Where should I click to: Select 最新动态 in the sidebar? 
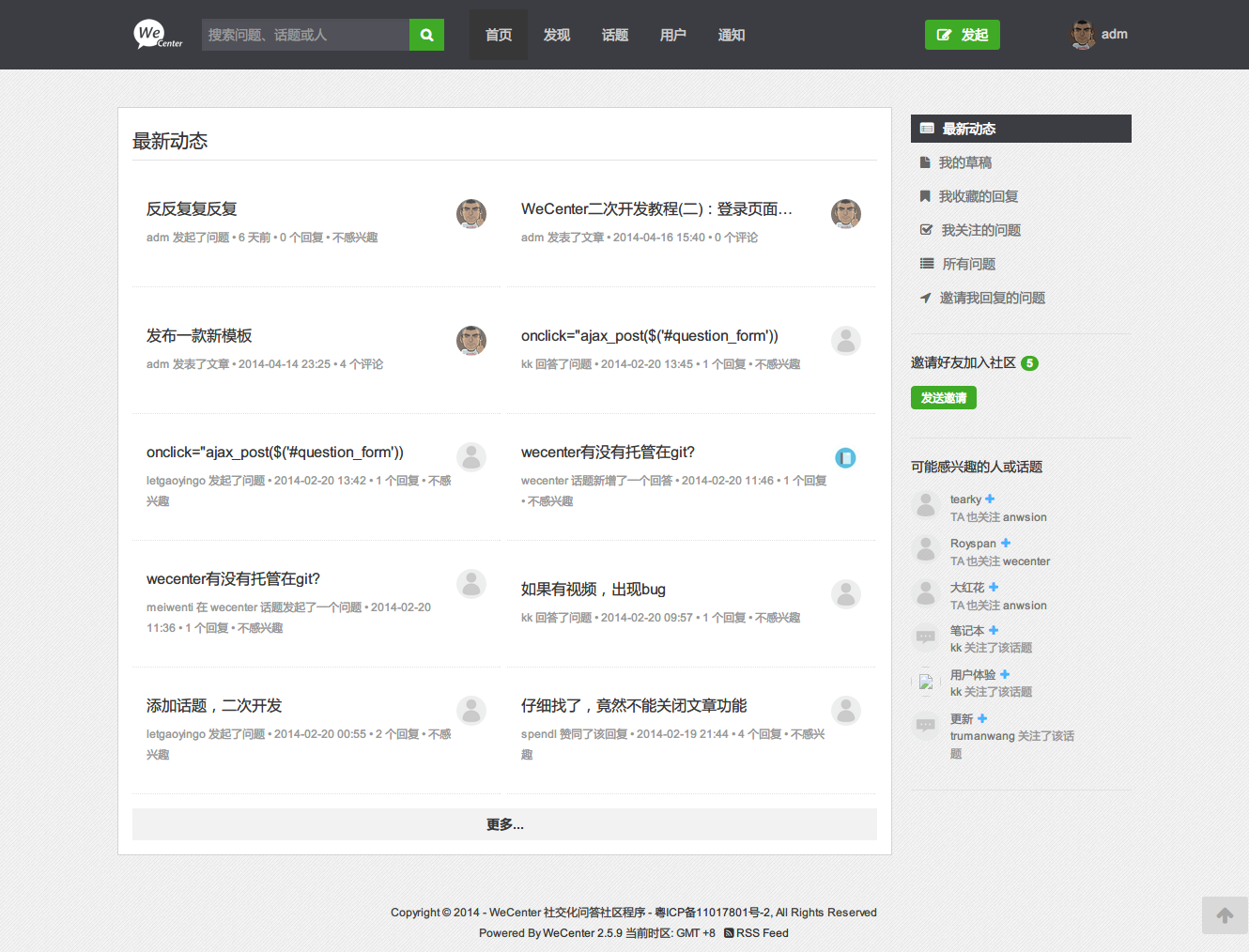point(1021,129)
